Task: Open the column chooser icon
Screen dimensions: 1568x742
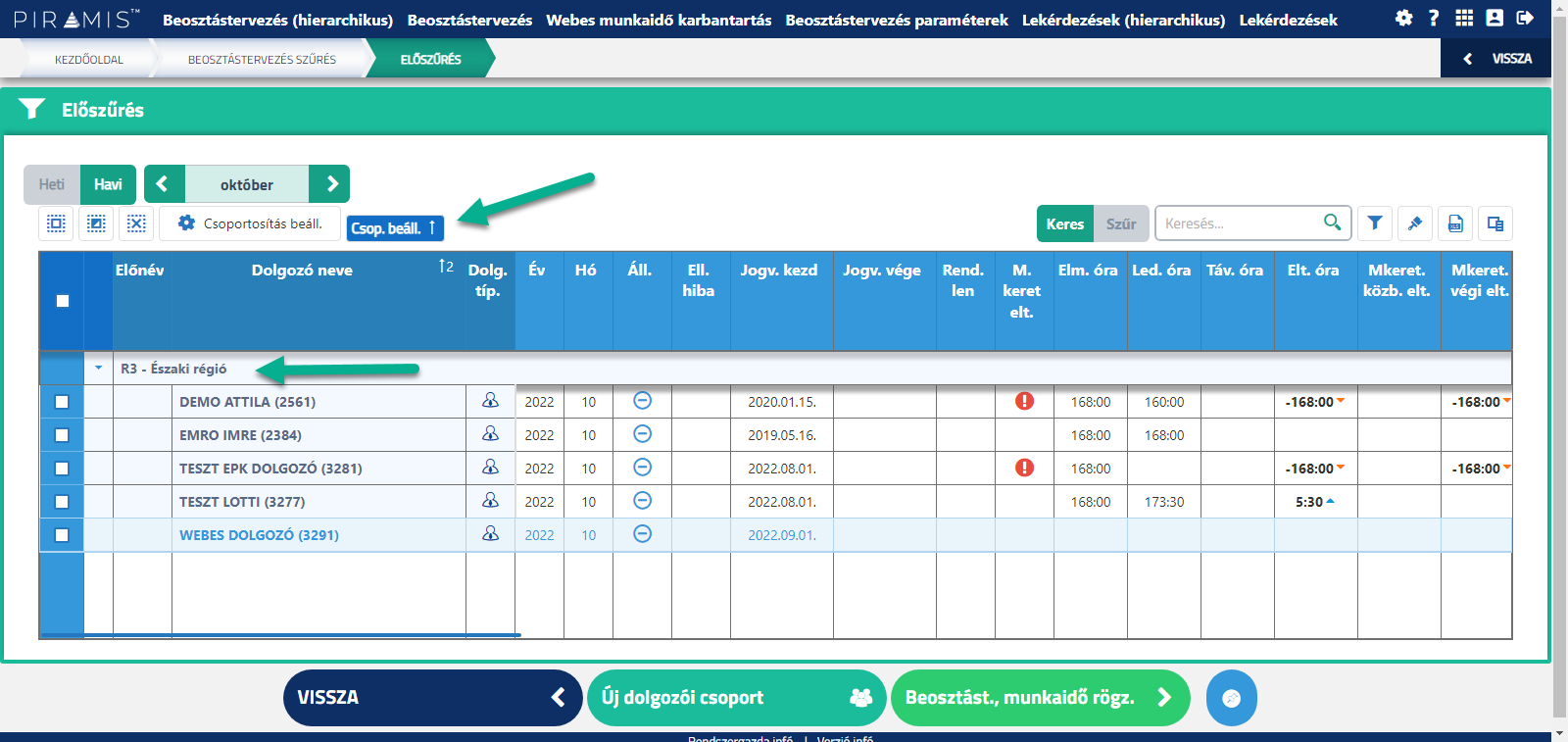Action: click(x=1495, y=223)
